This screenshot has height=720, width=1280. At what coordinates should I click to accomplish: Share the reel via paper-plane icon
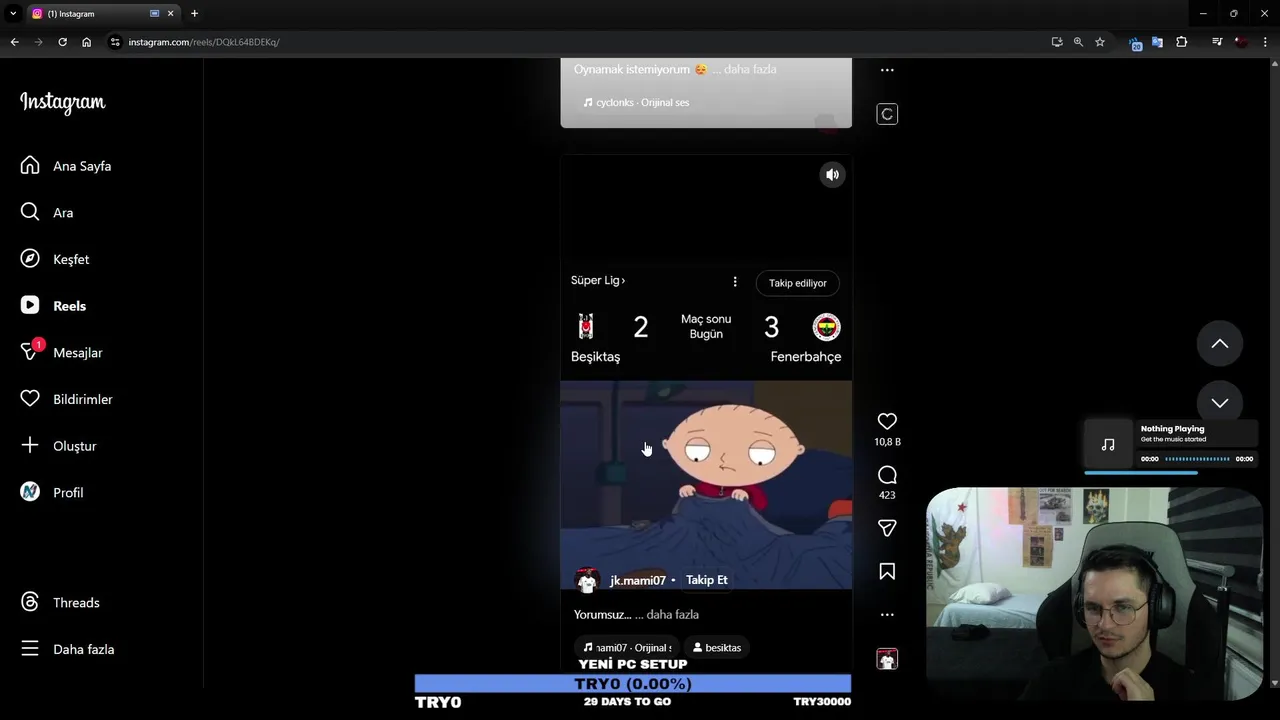[887, 528]
